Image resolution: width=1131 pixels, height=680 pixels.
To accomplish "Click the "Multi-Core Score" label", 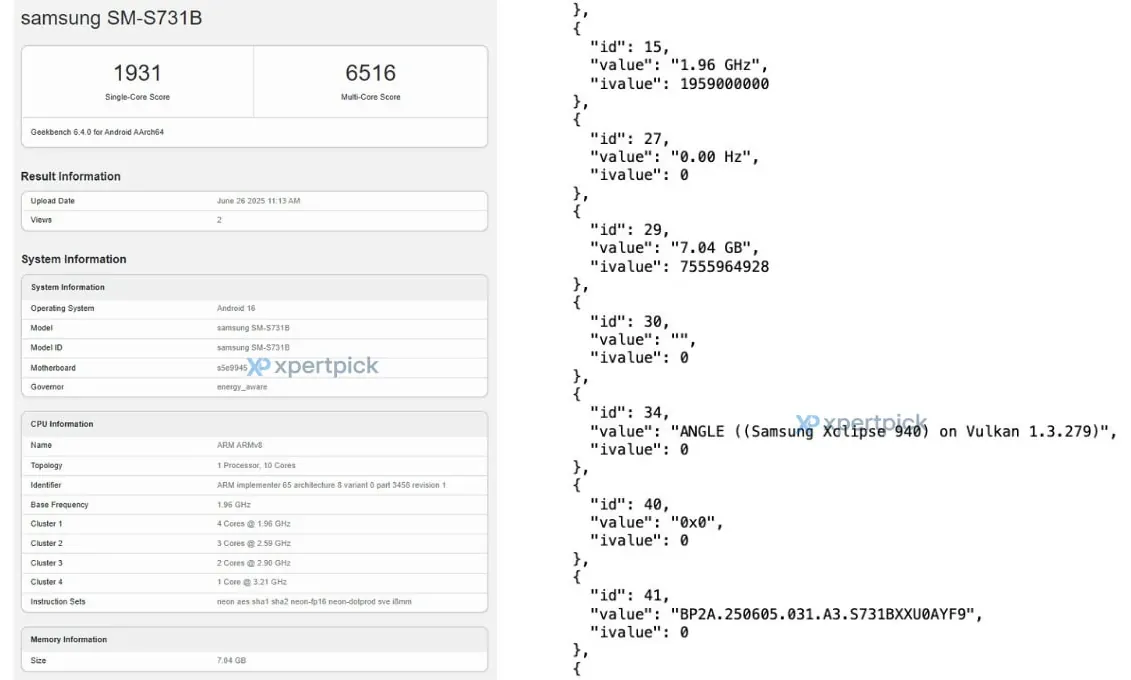I will (370, 97).
